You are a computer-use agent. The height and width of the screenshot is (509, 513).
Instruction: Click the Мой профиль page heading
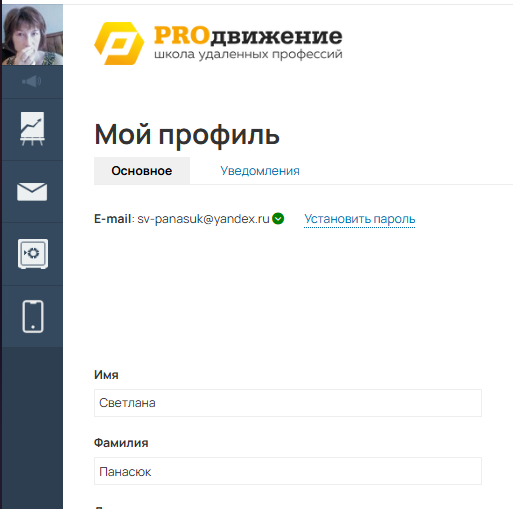point(187,135)
